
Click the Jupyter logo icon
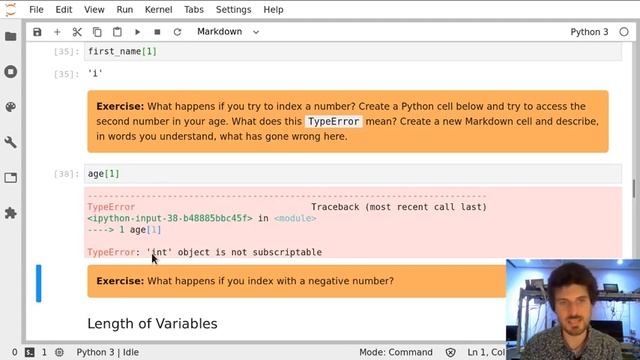[x=10, y=9]
